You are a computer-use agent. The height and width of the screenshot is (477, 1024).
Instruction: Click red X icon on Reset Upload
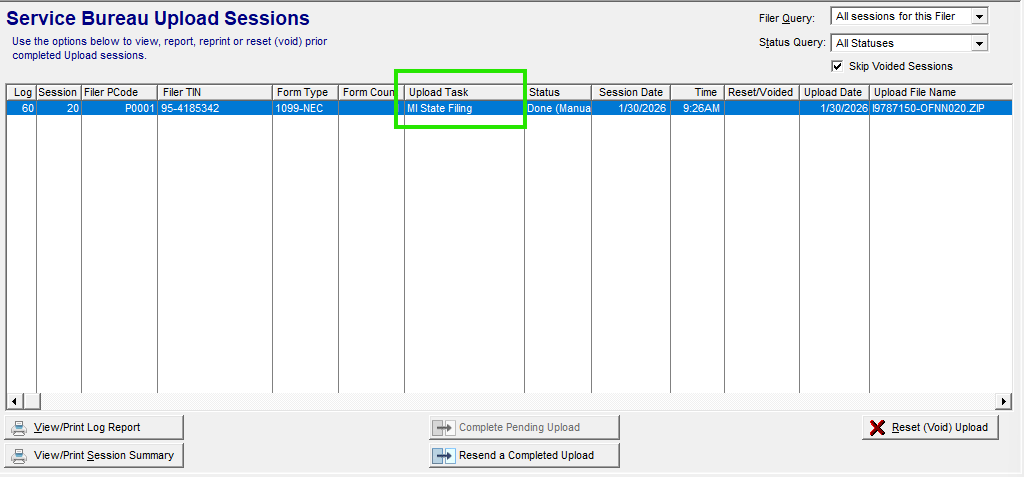point(877,428)
